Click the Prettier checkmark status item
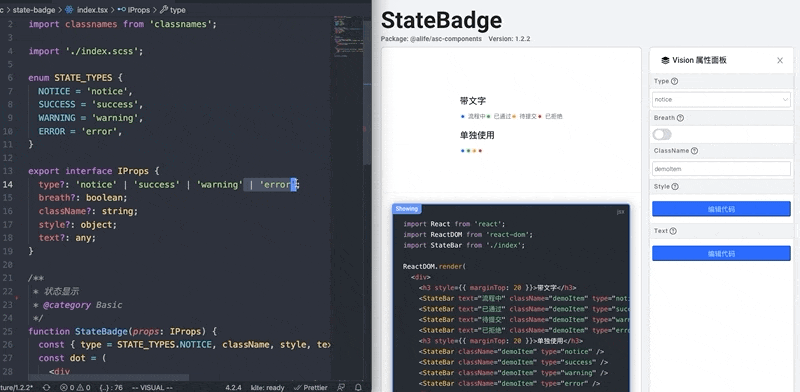The width and height of the screenshot is (800, 392). (x=310, y=387)
